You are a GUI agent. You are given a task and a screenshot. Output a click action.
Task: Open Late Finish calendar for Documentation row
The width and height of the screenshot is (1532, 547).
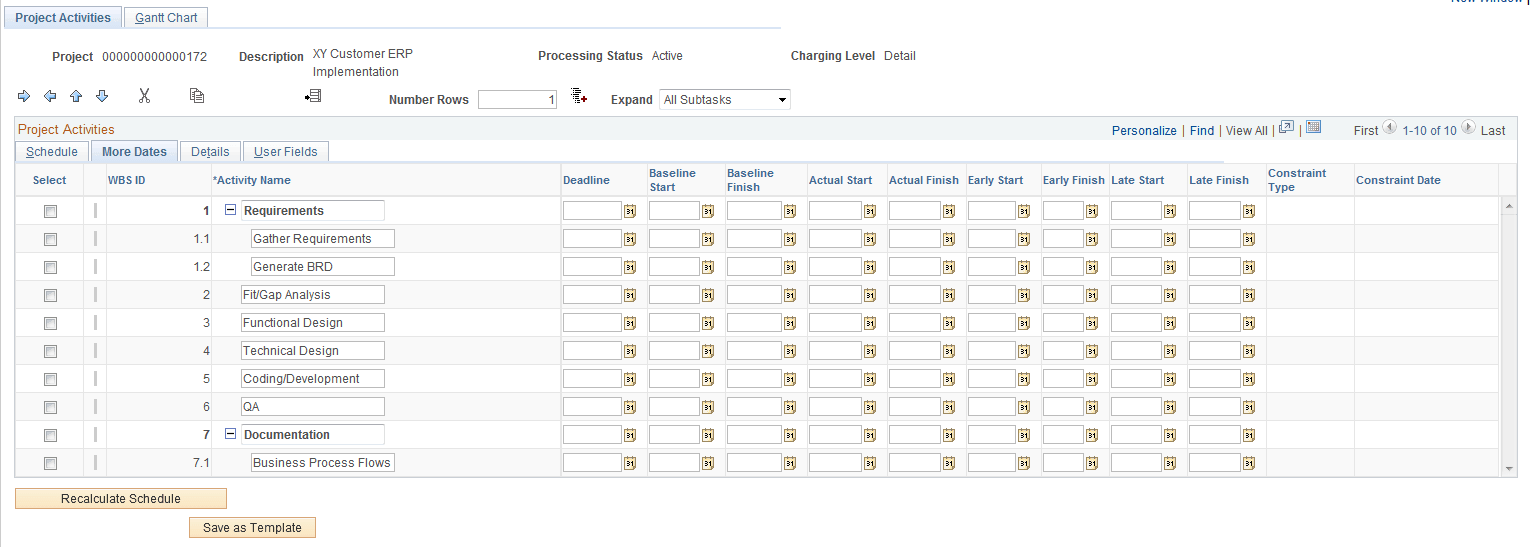1248,435
